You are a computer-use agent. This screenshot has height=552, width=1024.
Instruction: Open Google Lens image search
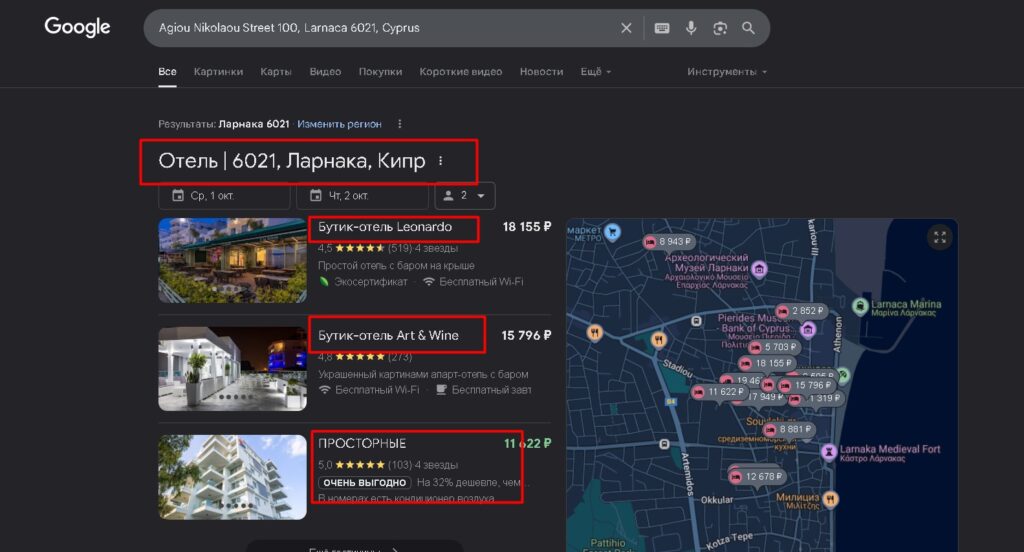(x=720, y=28)
